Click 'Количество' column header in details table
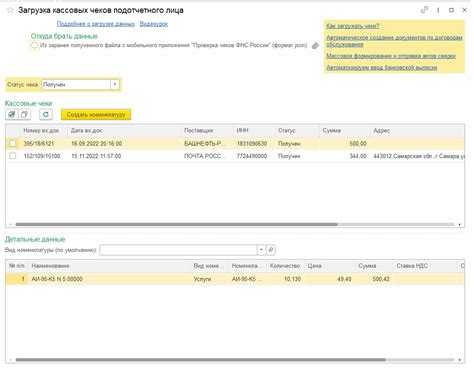 (x=285, y=266)
